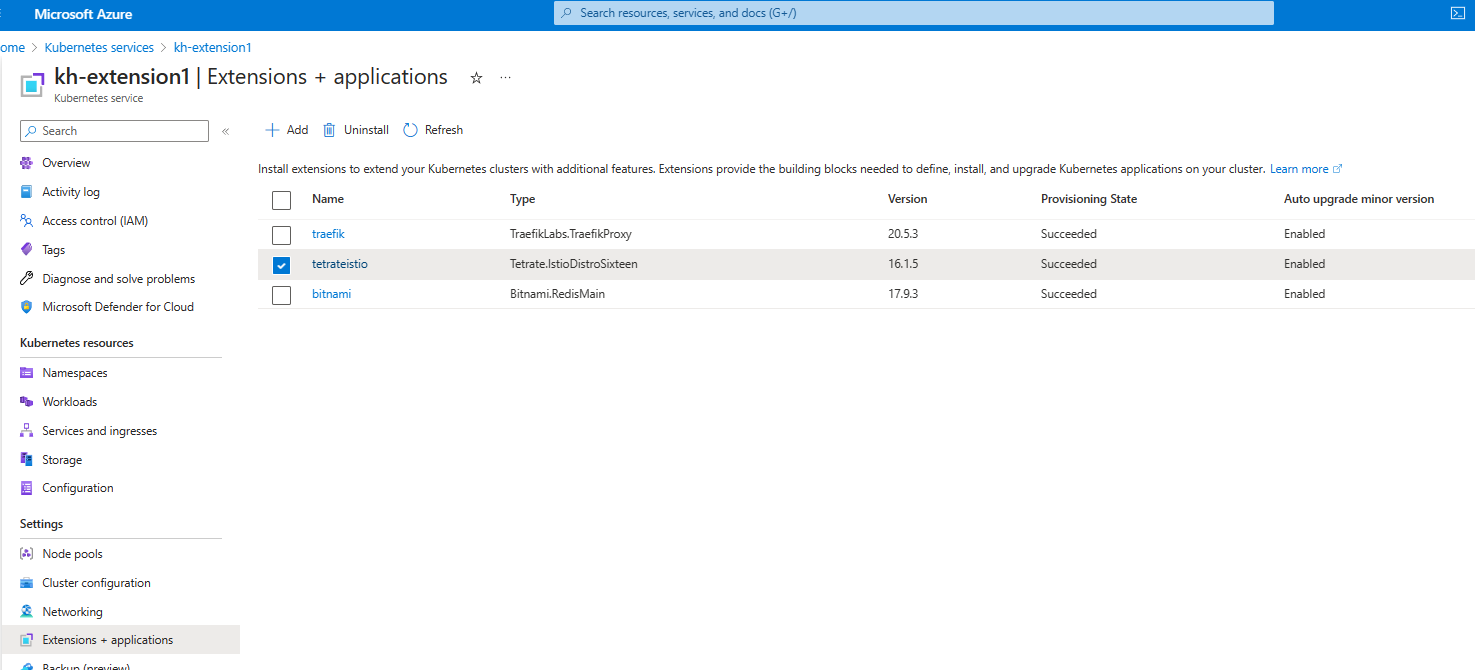Open Diagnose and solve problems
This screenshot has height=670, width=1475.
pos(119,279)
